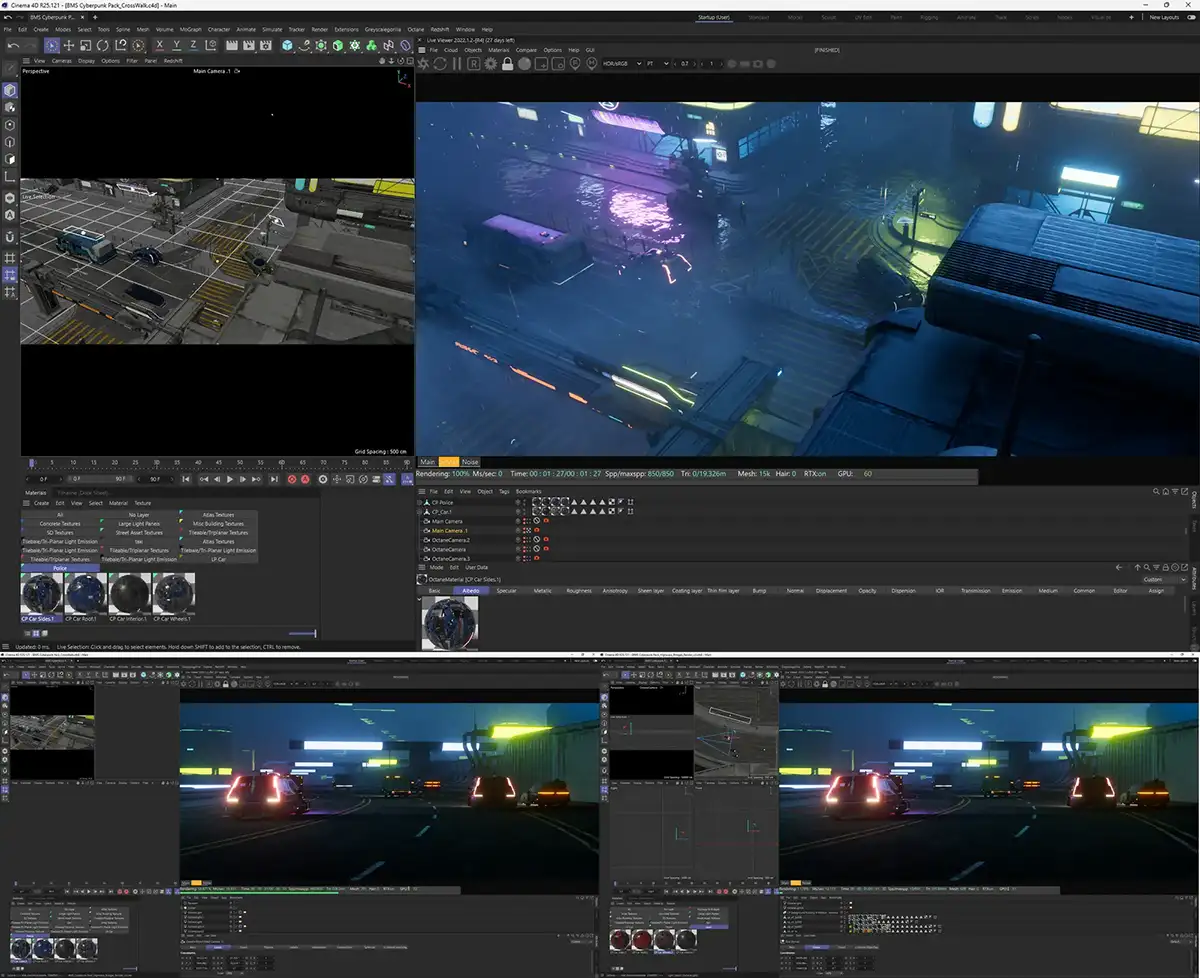Click the Live Viewer lock resolution icon
The height and width of the screenshot is (978, 1200).
point(507,64)
